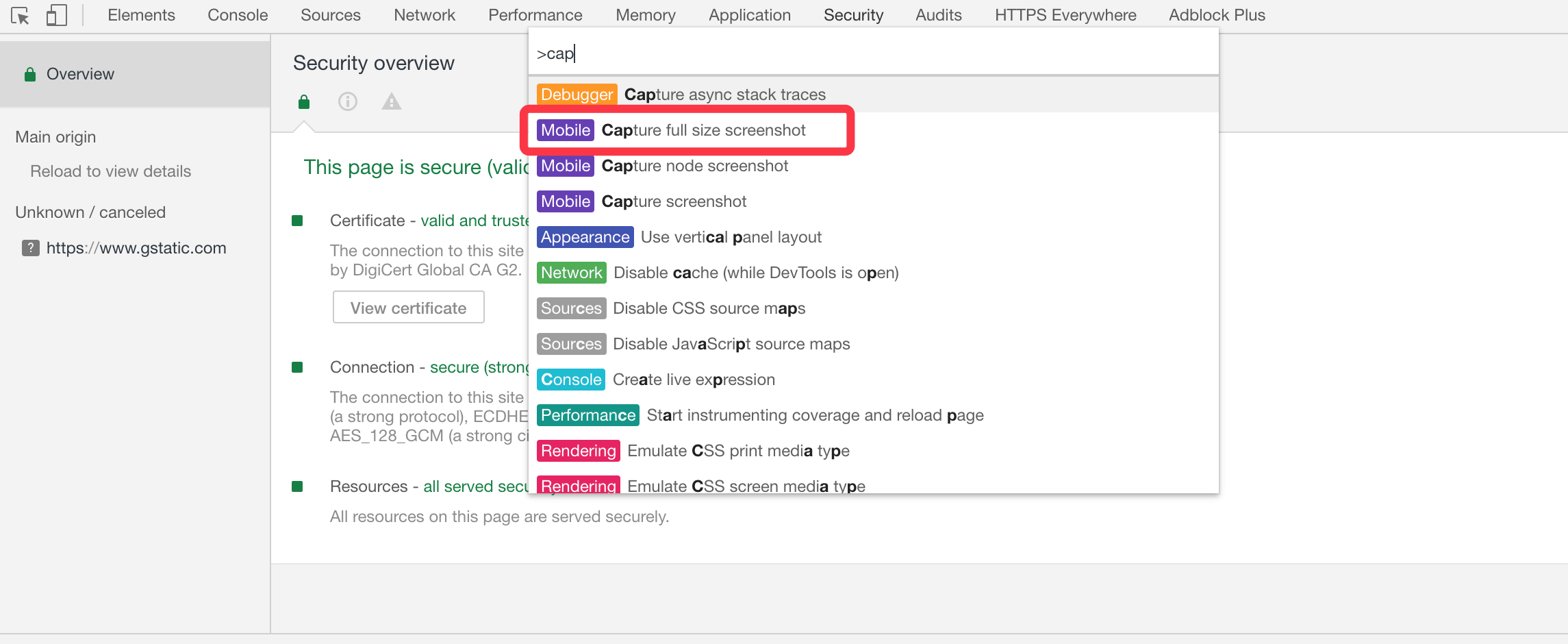This screenshot has width=1568, height=644.
Task: Click the Main origin heading
Action: point(55,137)
